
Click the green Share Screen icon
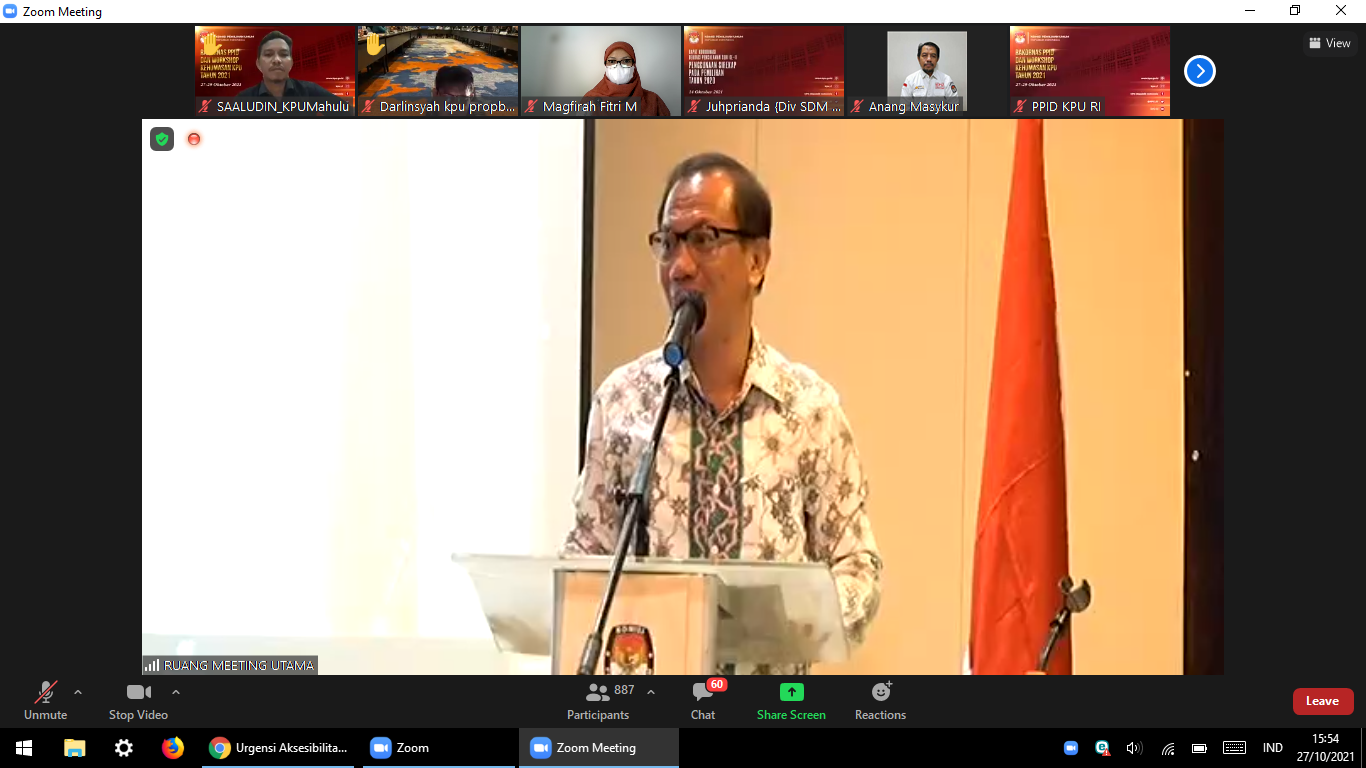[791, 692]
